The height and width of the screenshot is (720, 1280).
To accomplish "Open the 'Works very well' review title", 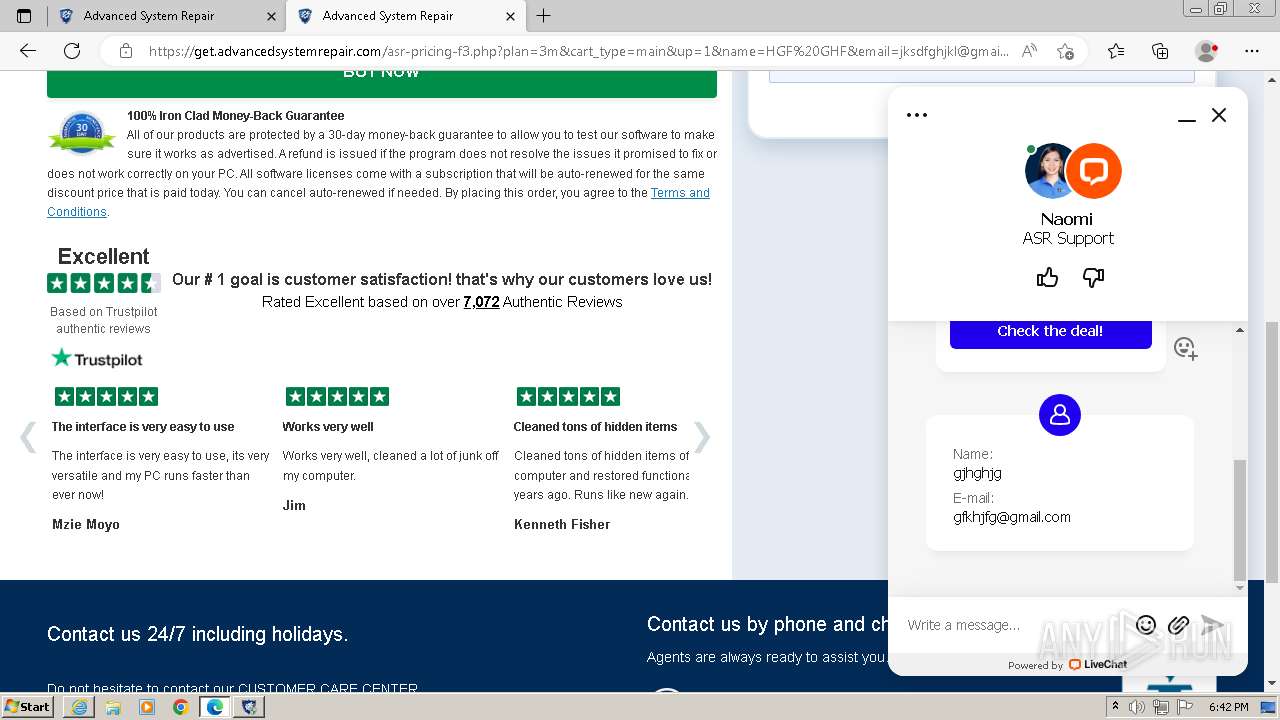I will coord(328,427).
